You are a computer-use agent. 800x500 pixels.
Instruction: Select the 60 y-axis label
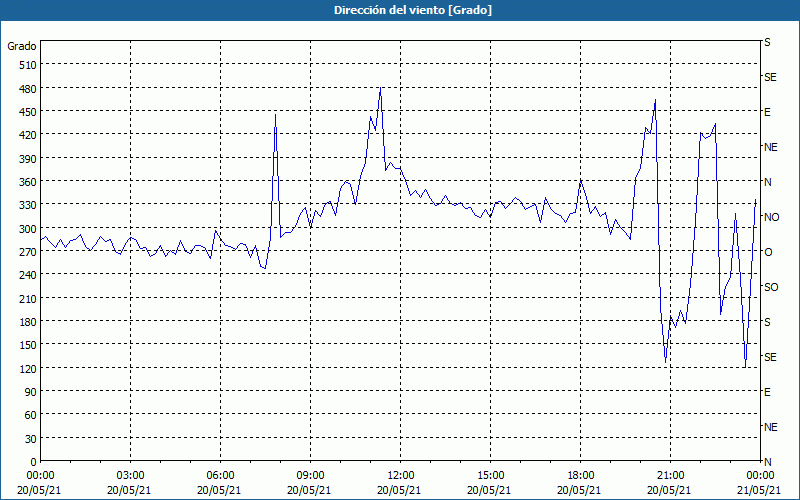tap(30, 415)
